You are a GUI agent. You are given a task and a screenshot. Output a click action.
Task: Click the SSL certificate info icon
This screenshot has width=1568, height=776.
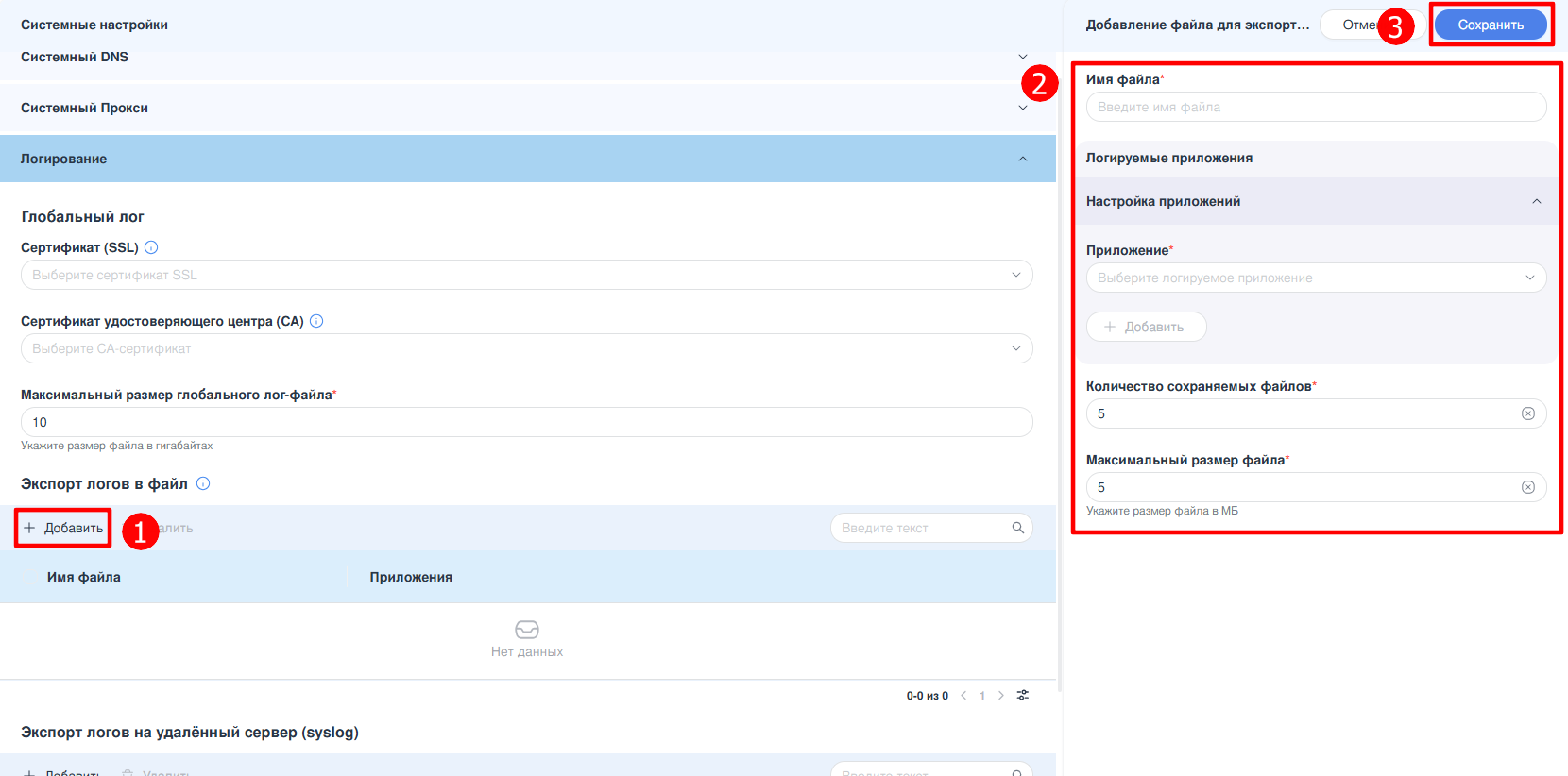pos(151,247)
